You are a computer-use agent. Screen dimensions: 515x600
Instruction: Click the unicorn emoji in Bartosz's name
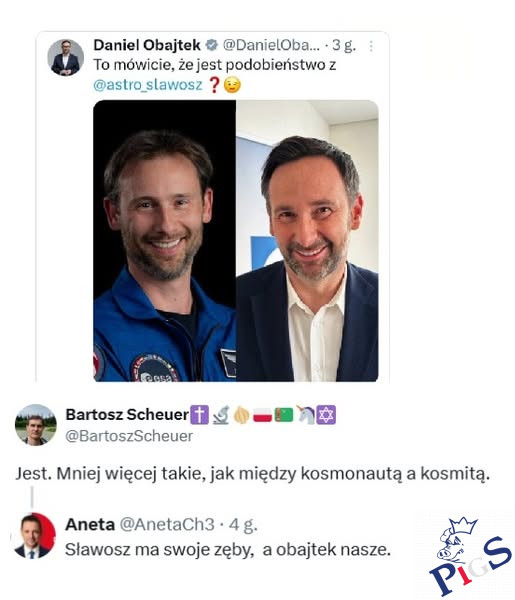click(x=306, y=415)
